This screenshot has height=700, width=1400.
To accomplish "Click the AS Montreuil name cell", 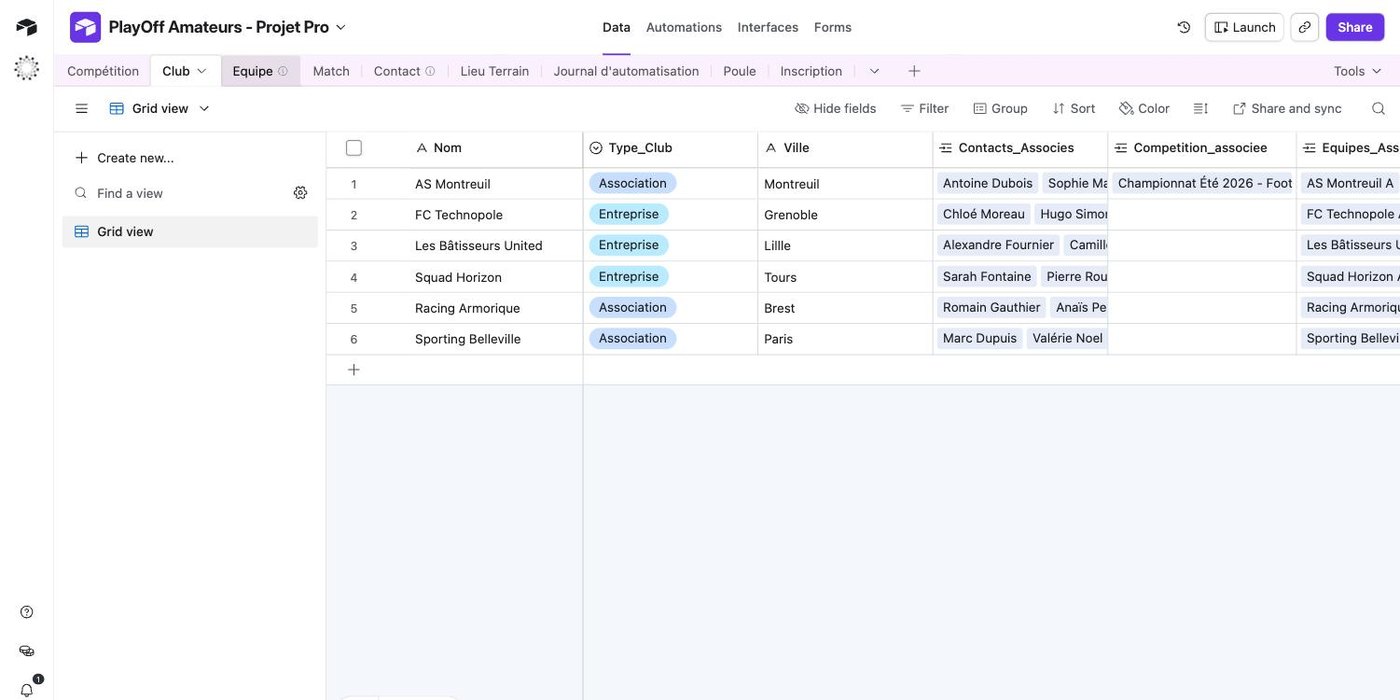I will click(495, 184).
